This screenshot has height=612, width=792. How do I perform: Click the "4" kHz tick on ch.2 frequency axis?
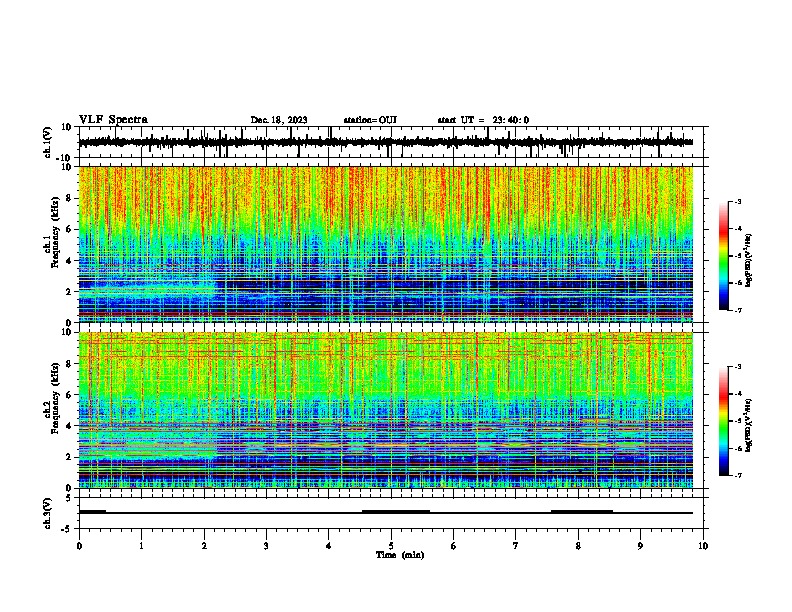[x=70, y=426]
